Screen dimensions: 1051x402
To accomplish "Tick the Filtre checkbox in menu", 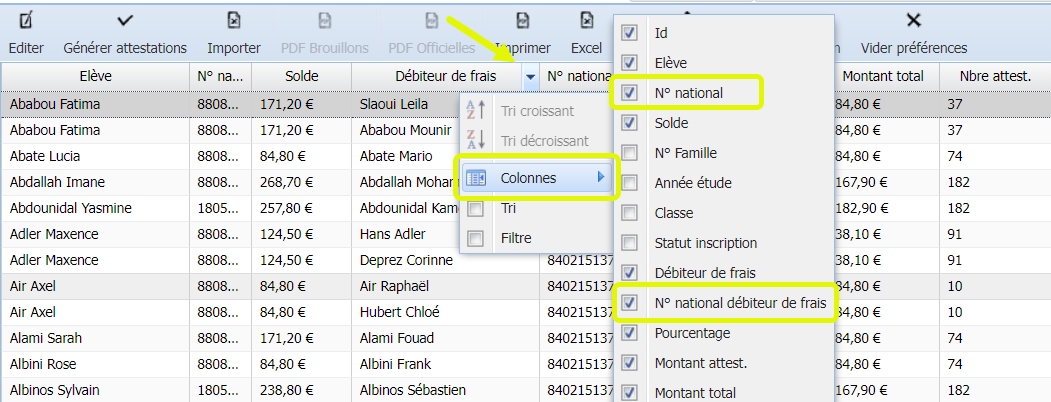I will [x=476, y=238].
